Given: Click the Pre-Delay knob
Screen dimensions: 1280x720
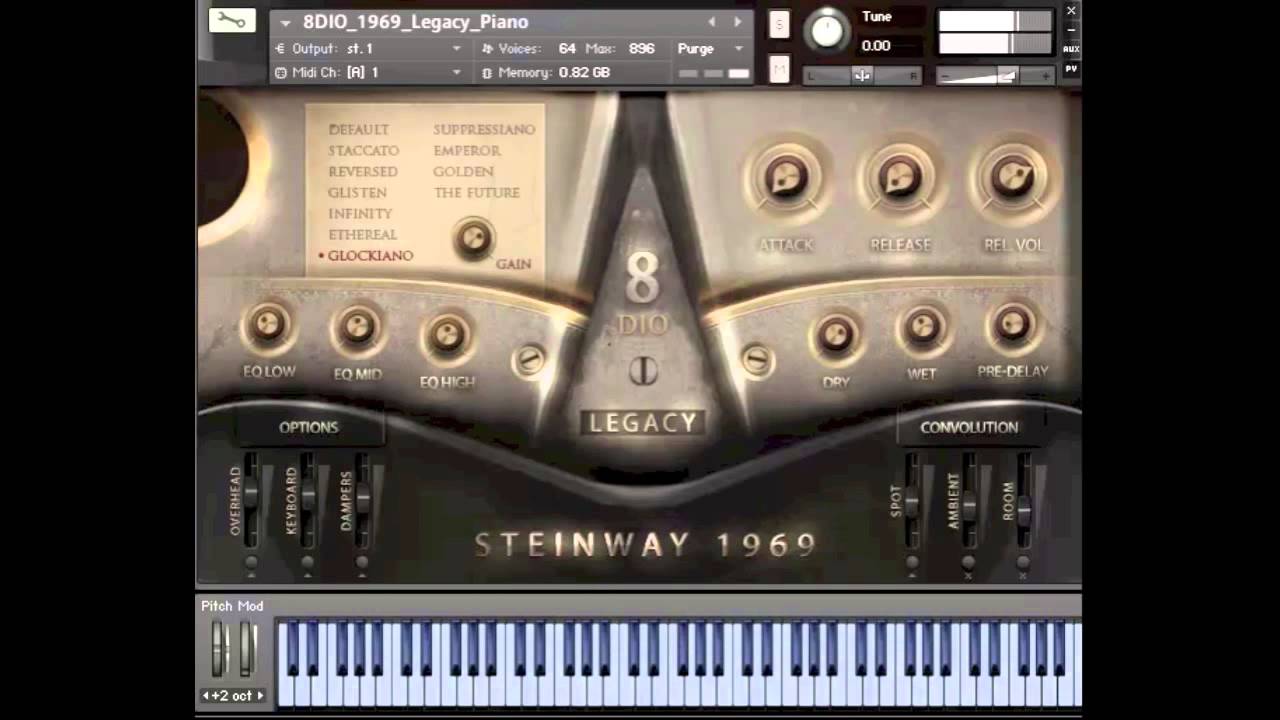Looking at the screenshot, I should pos(1013,325).
